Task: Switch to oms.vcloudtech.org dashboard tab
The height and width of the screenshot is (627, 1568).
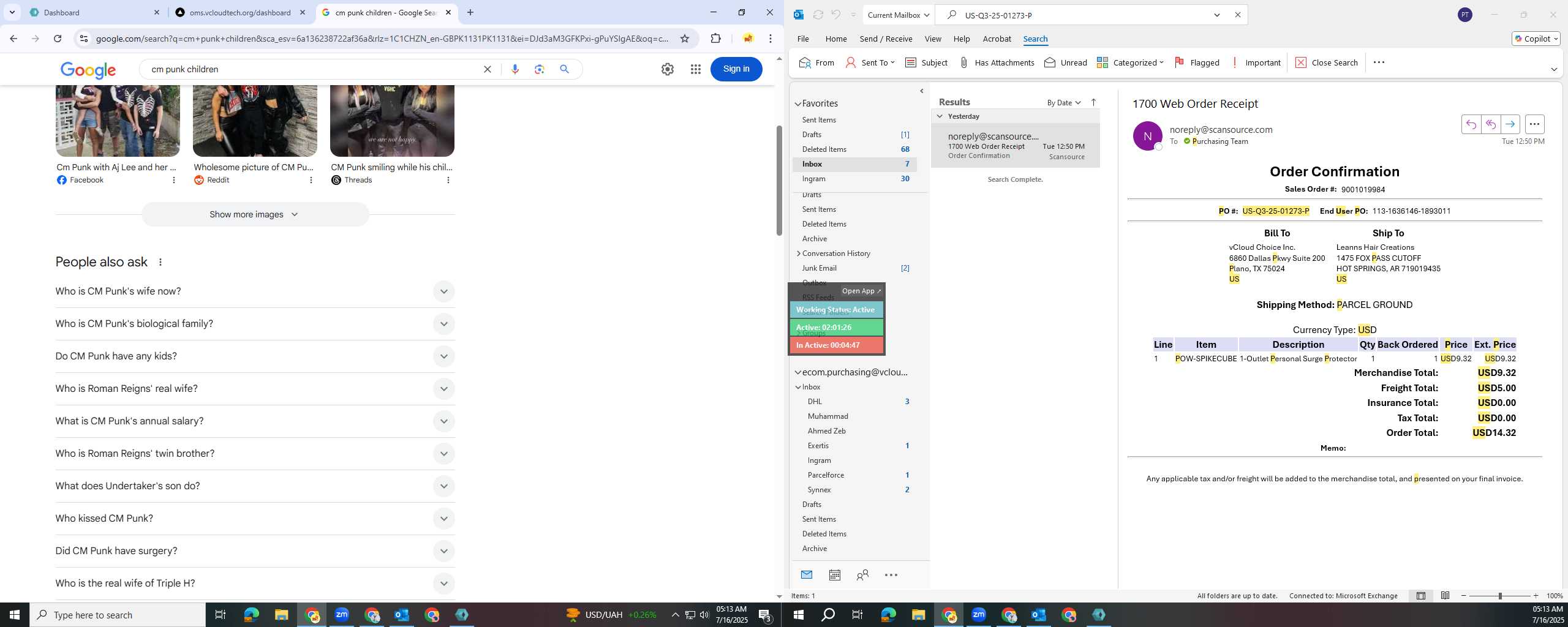Action: coord(240,12)
